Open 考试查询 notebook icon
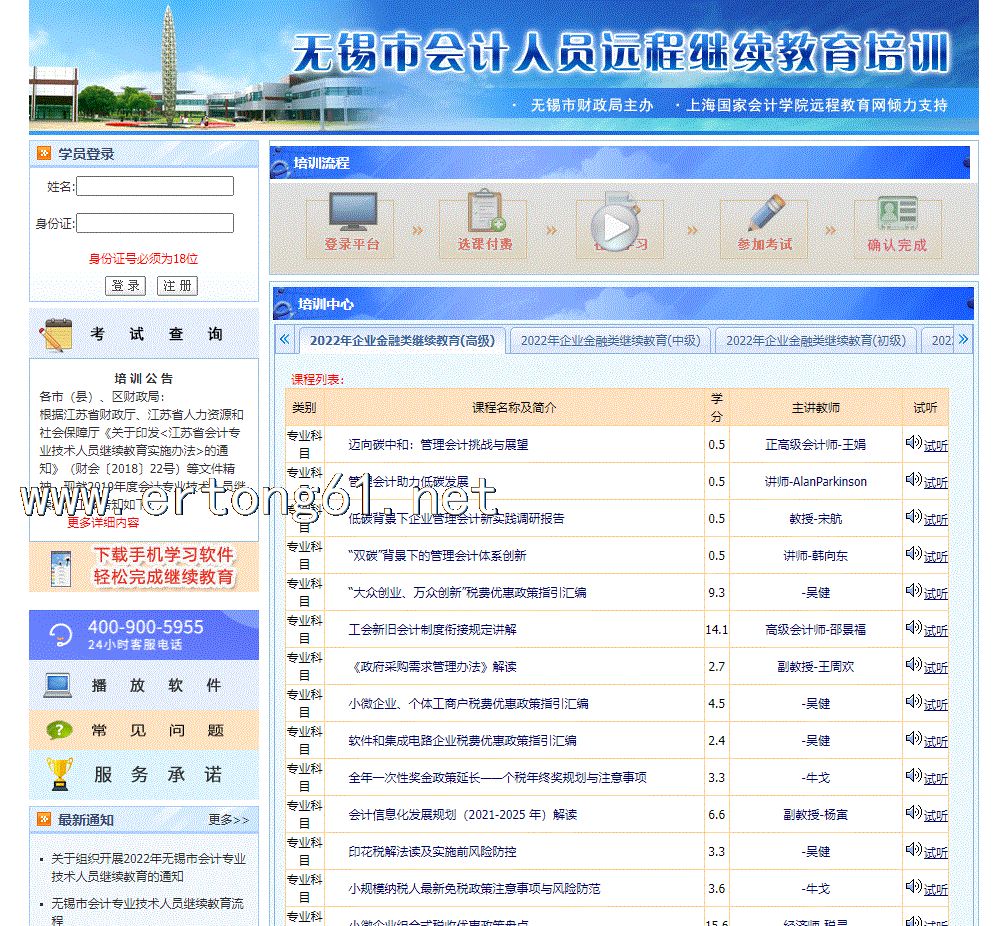This screenshot has width=1000, height=926. 57,335
